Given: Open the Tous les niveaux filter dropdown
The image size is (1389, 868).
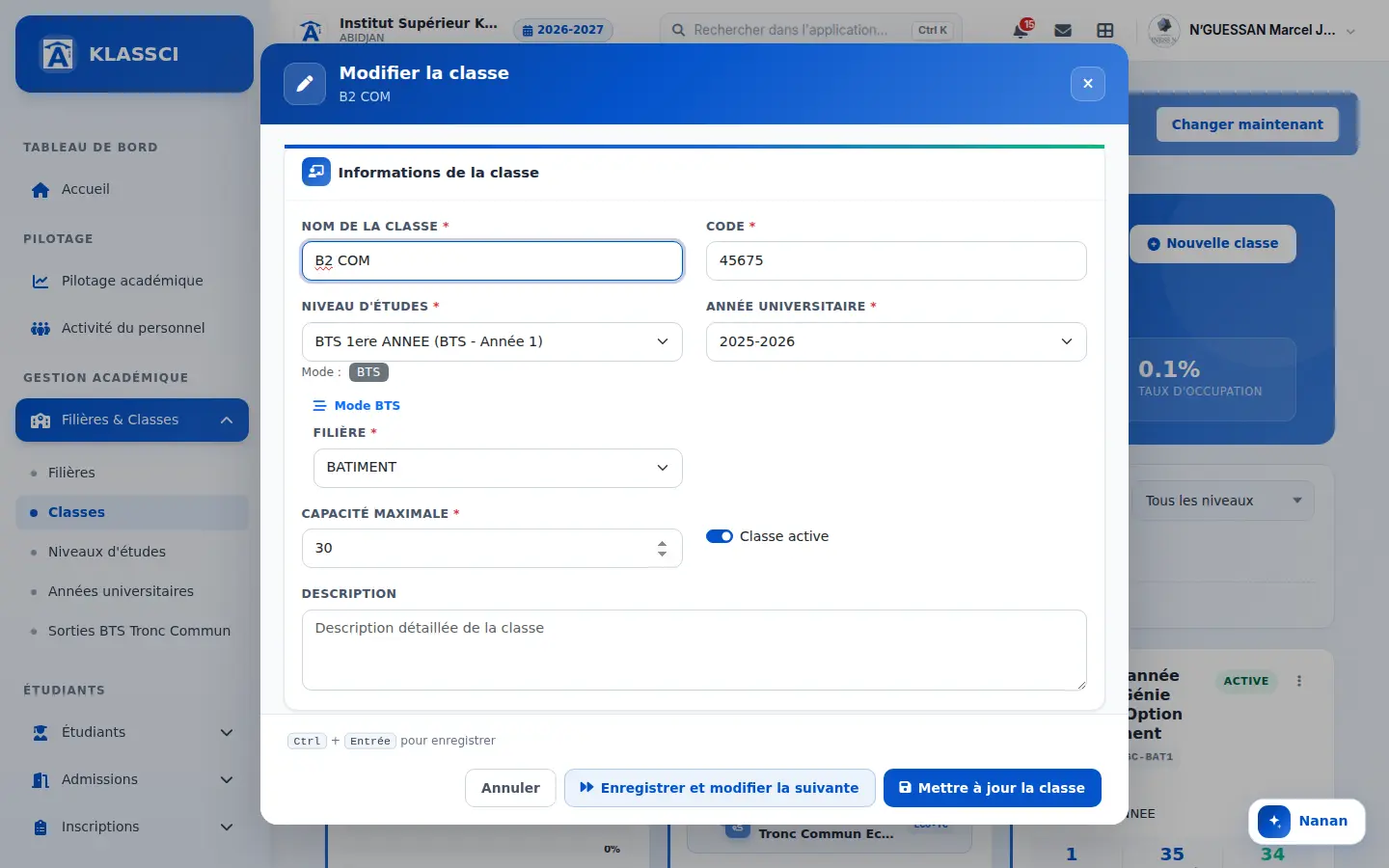Looking at the screenshot, I should (1223, 501).
